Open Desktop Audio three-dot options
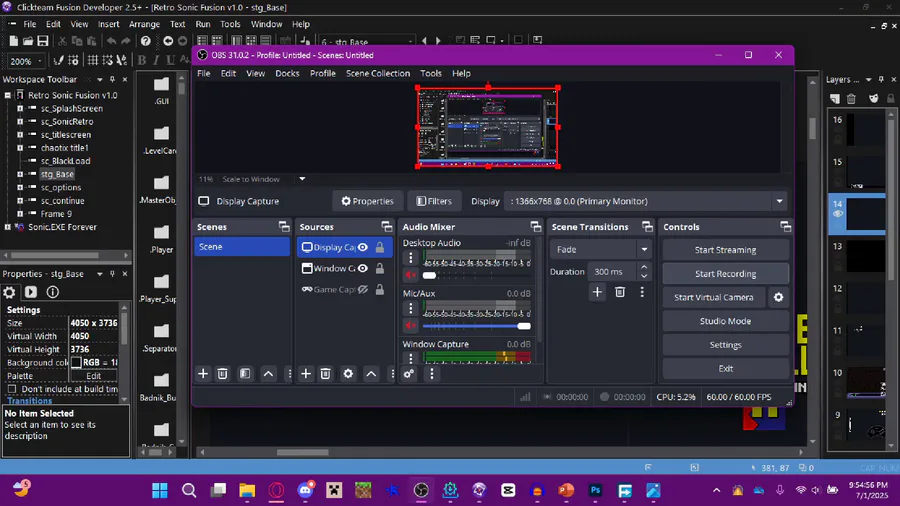The height and width of the screenshot is (506, 900). tap(410, 258)
